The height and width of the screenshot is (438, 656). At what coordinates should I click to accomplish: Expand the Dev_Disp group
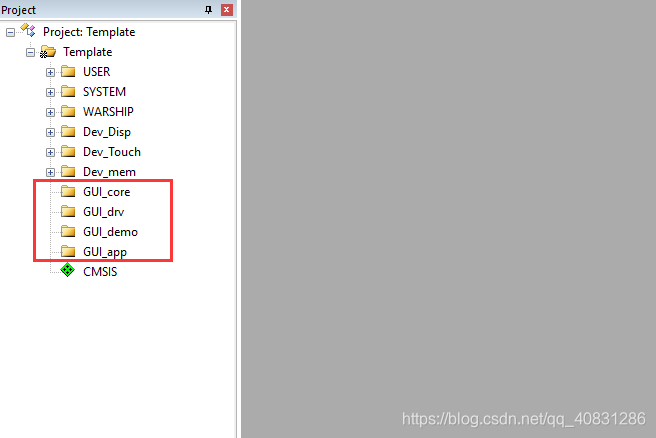click(50, 132)
